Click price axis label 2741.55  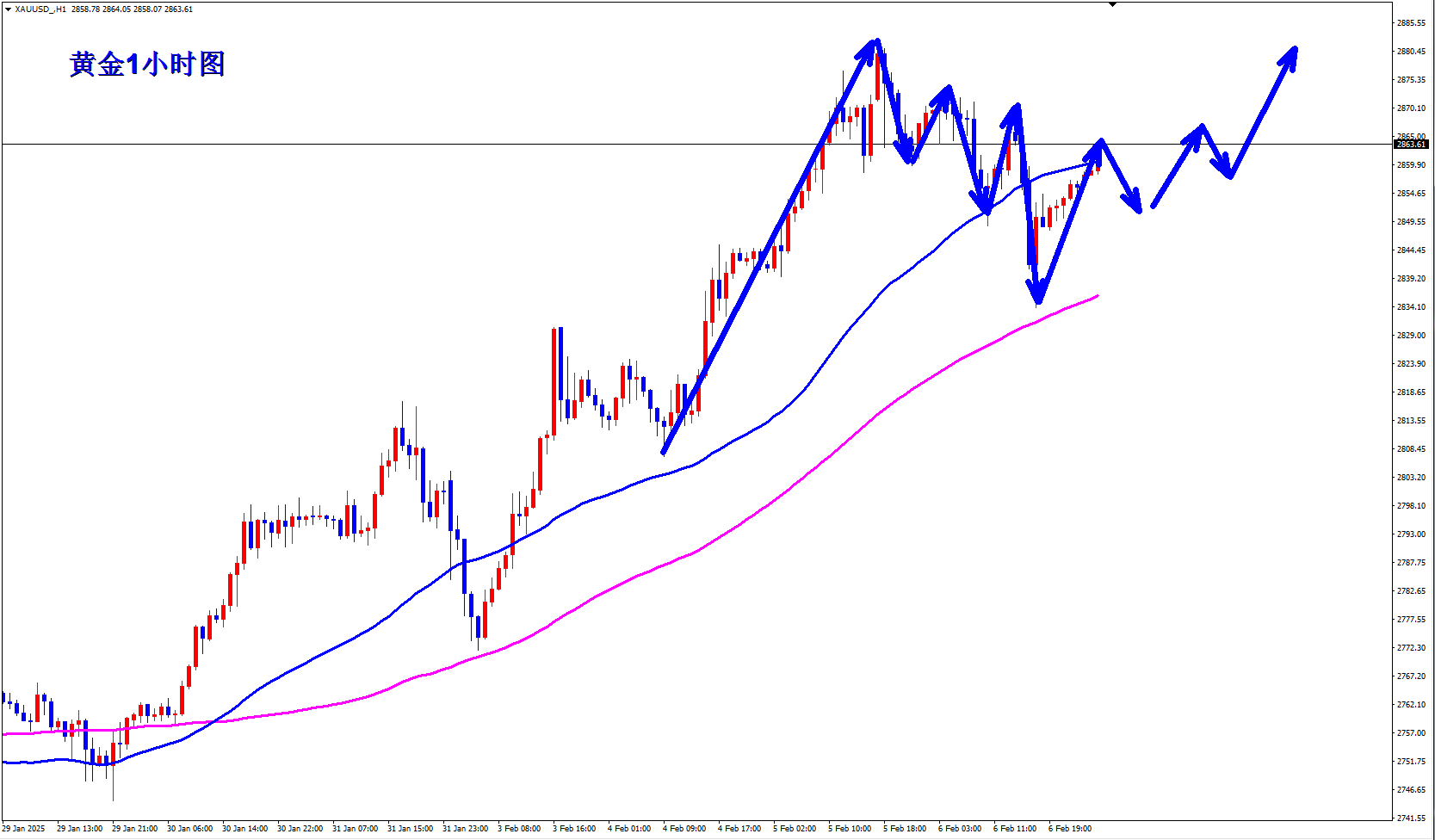coord(1411,818)
